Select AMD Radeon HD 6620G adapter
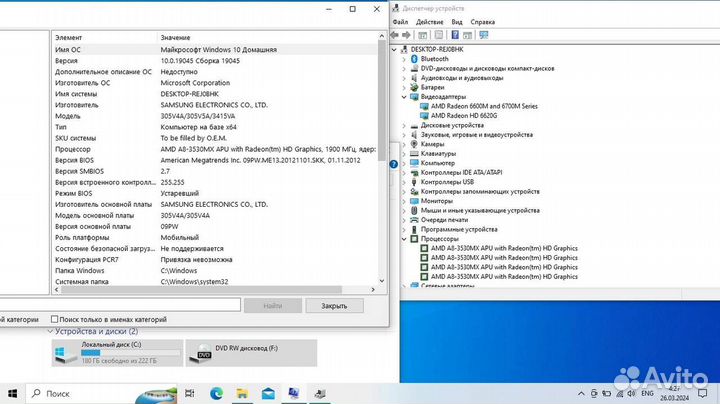The width and height of the screenshot is (720, 404). point(464,116)
